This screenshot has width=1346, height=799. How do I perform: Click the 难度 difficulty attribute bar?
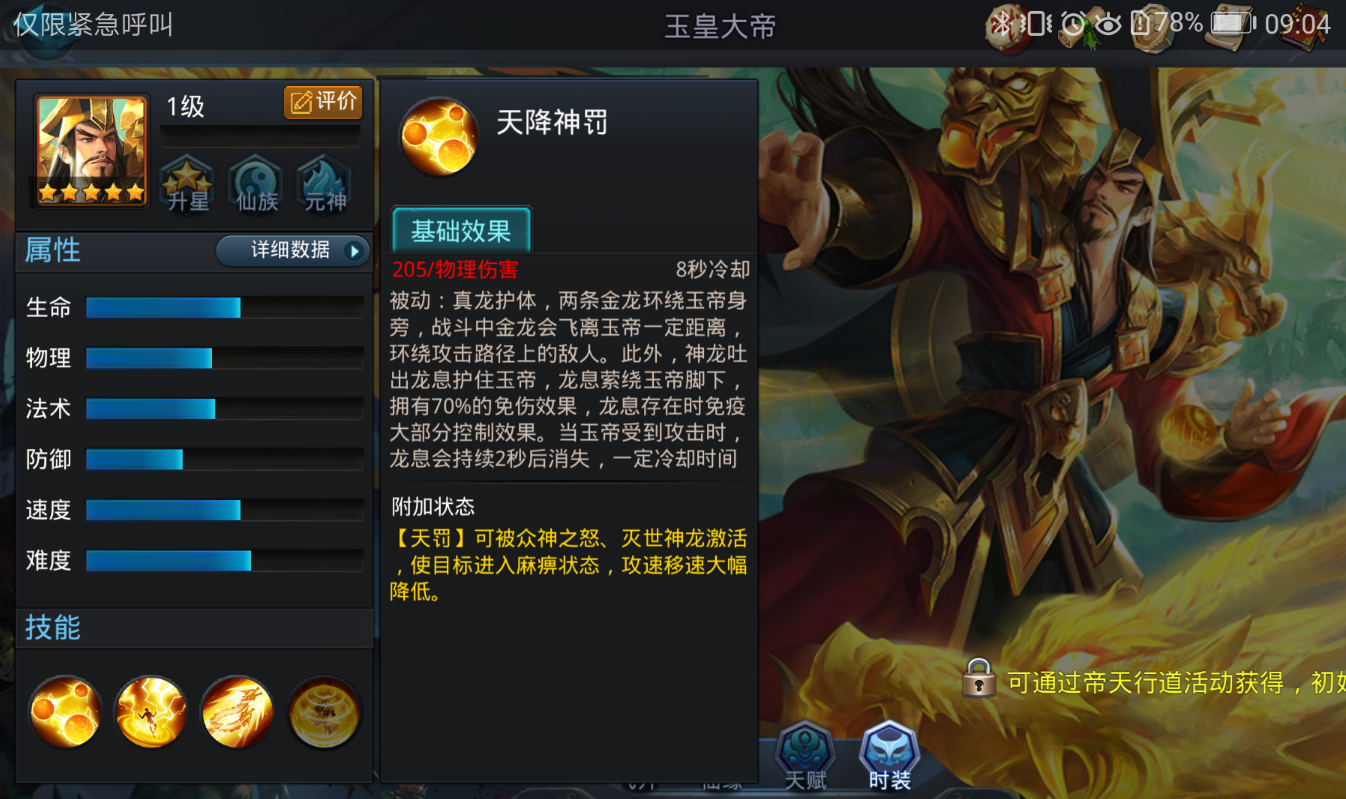(225, 560)
